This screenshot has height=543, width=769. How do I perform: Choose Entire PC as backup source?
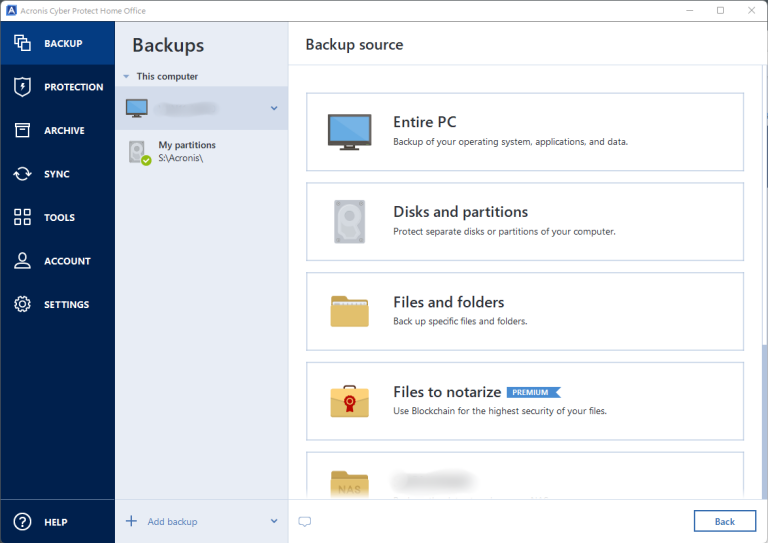(x=525, y=131)
